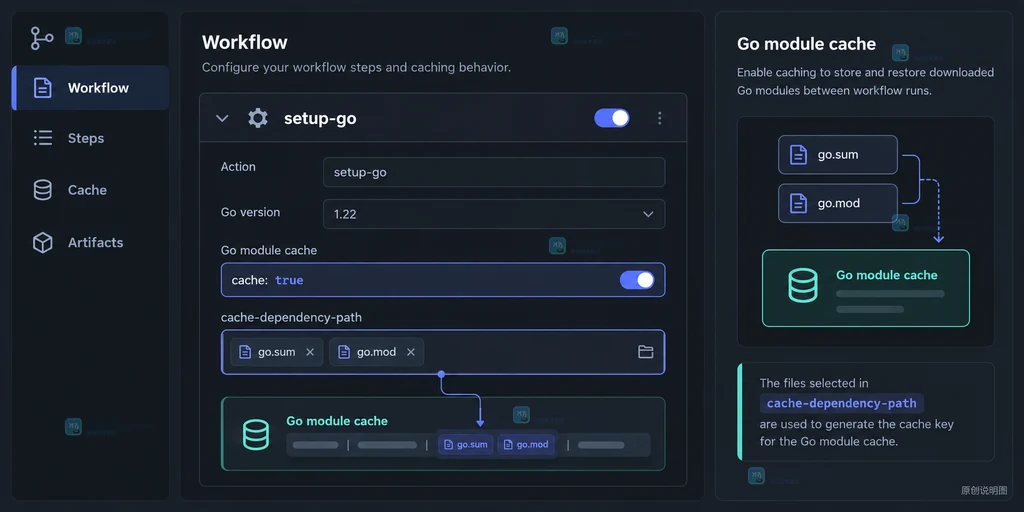Click the go.mod file box in right diagram
The width and height of the screenshot is (1024, 512).
pos(838,203)
